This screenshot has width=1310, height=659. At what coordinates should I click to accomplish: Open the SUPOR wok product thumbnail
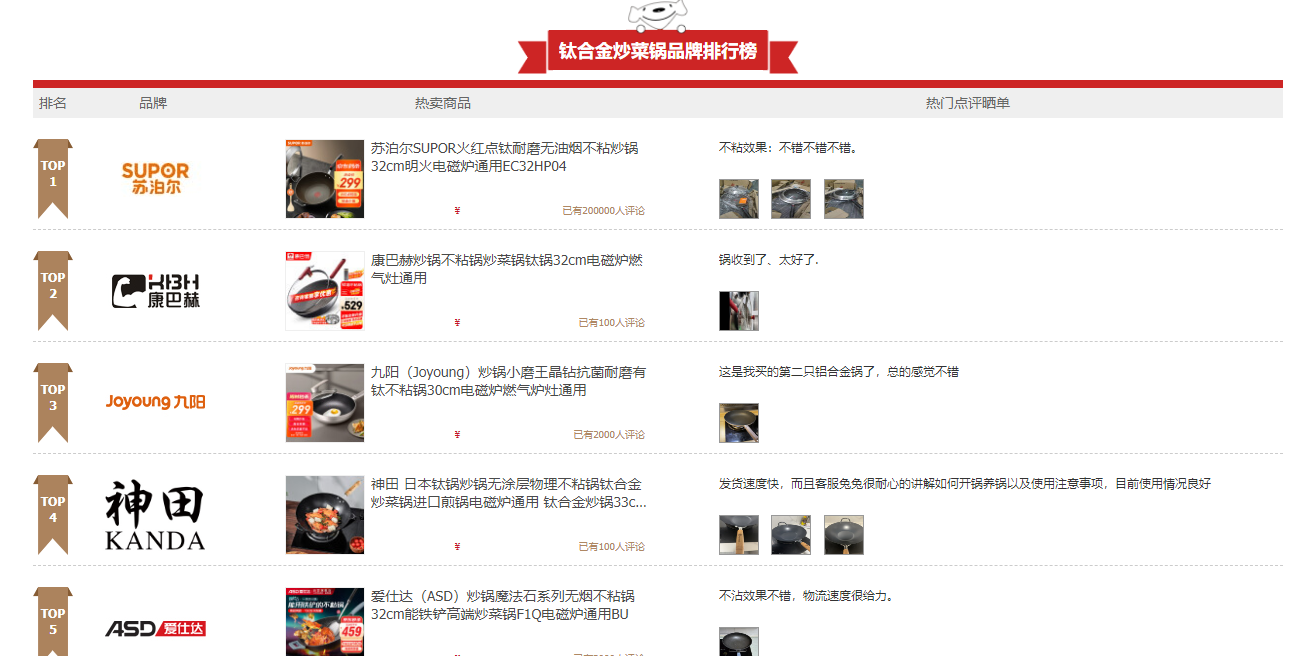325,179
